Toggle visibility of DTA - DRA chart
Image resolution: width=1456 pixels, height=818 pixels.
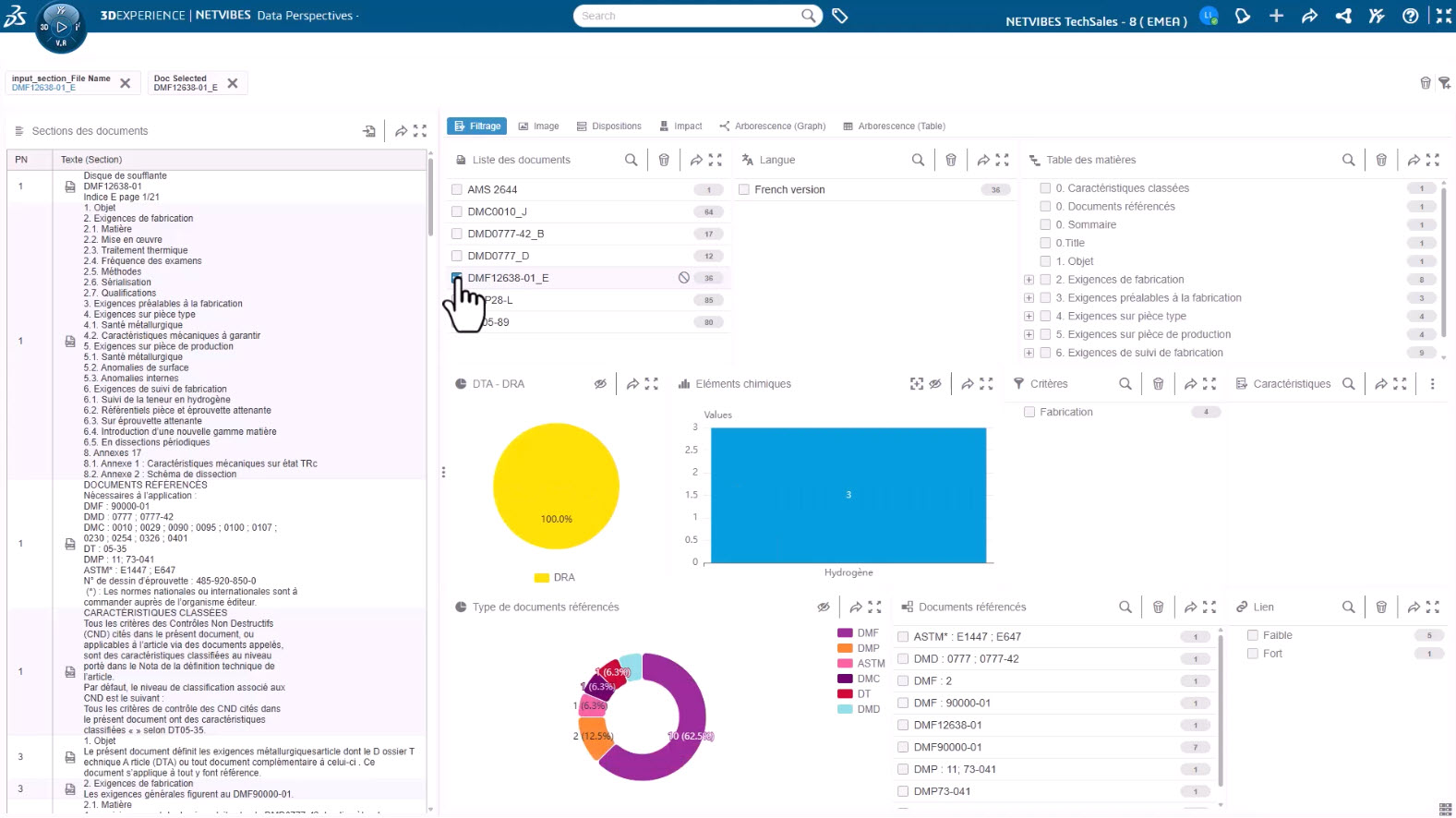coord(600,384)
